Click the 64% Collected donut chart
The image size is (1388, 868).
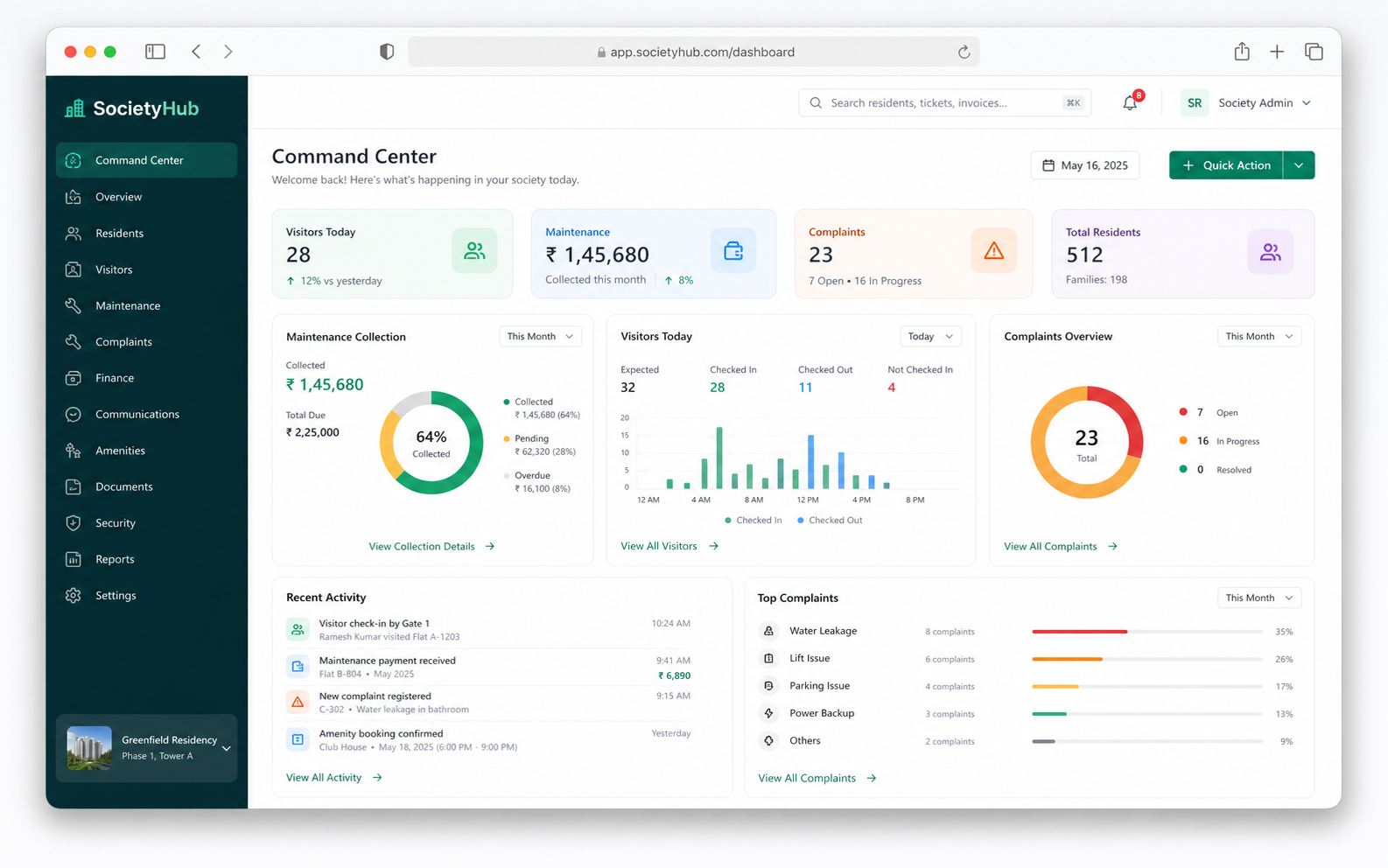tap(431, 442)
